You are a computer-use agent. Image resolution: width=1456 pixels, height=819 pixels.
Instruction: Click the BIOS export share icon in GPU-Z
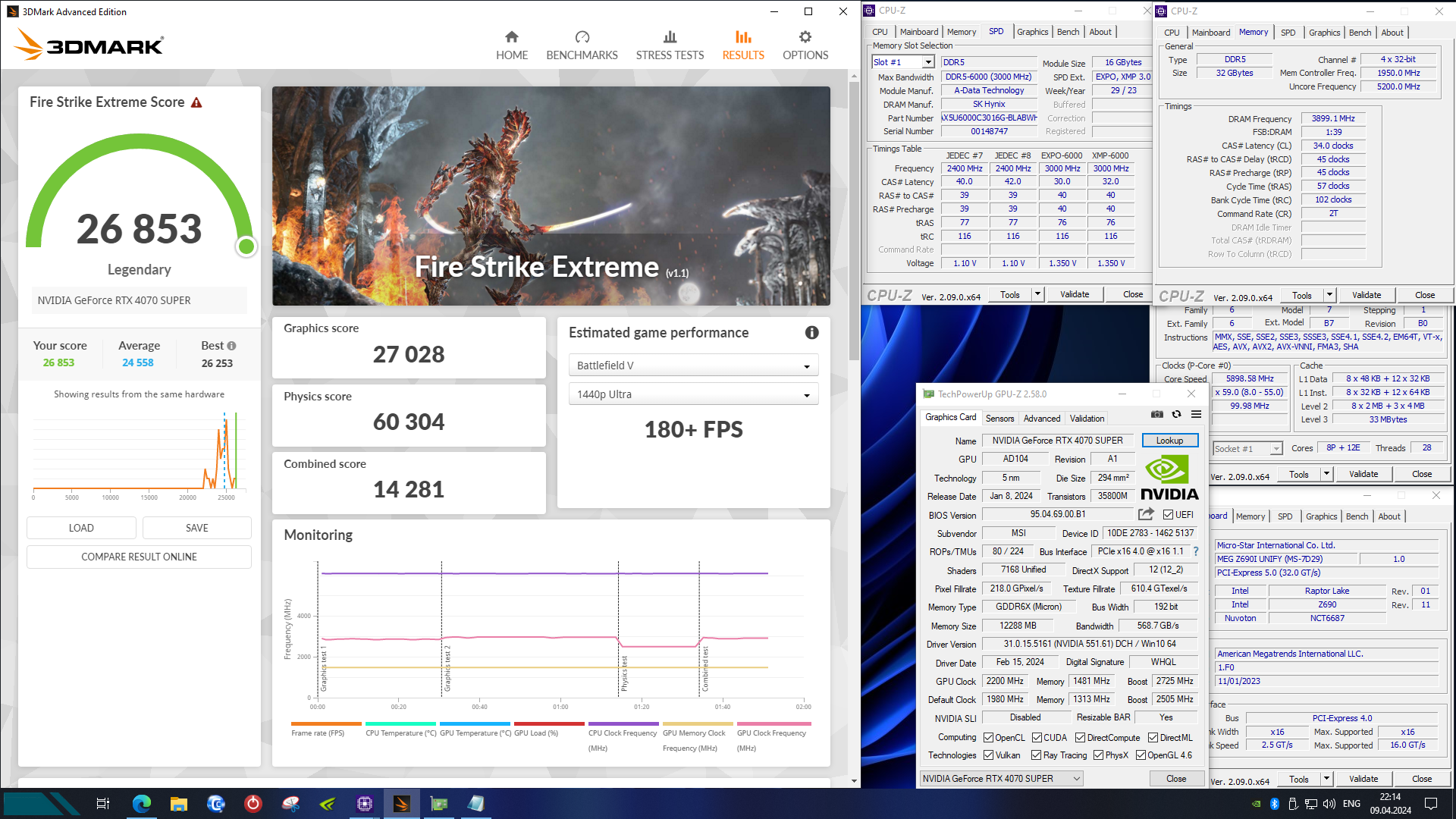point(1146,514)
